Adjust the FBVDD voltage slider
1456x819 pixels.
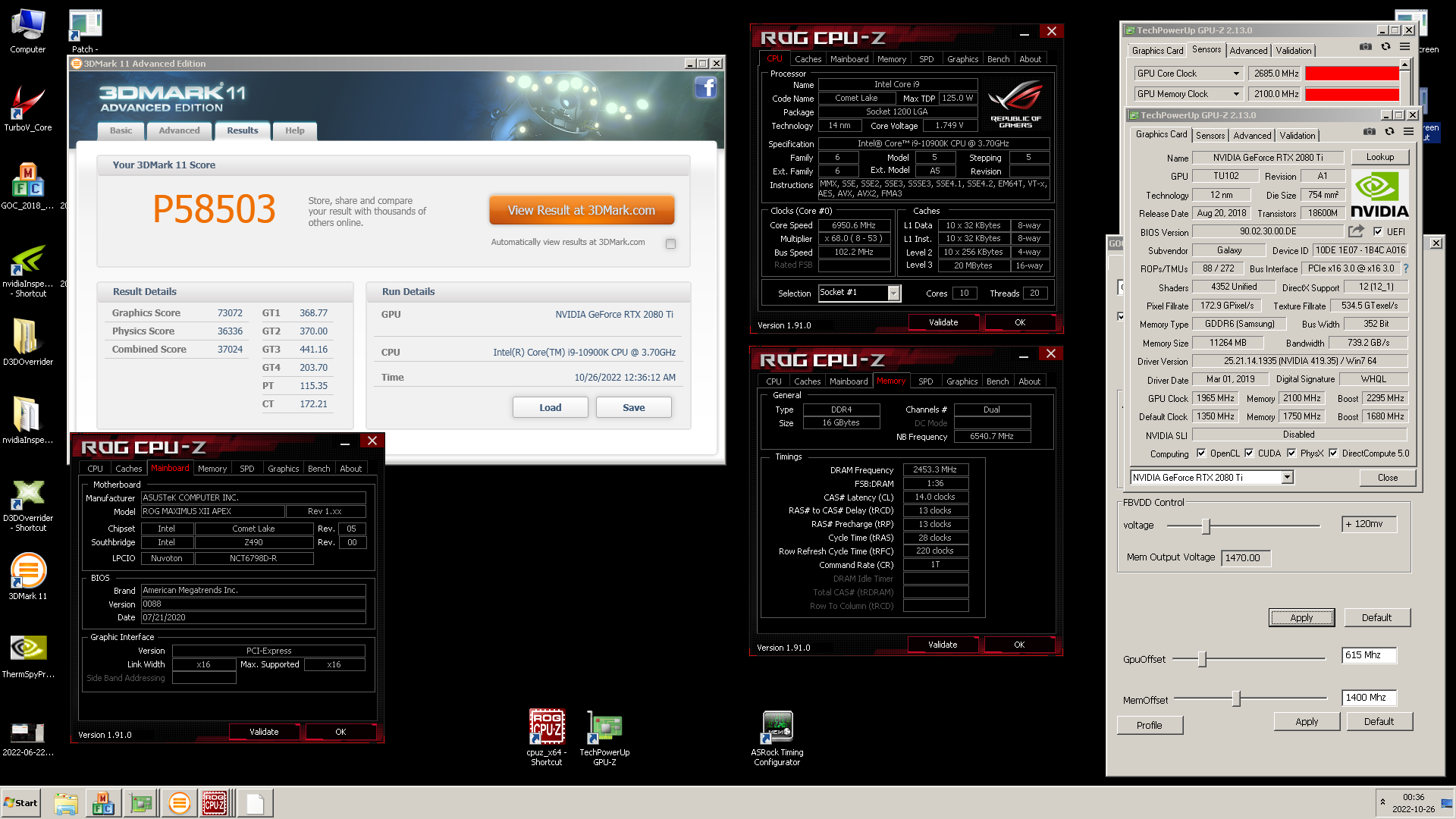click(1206, 526)
